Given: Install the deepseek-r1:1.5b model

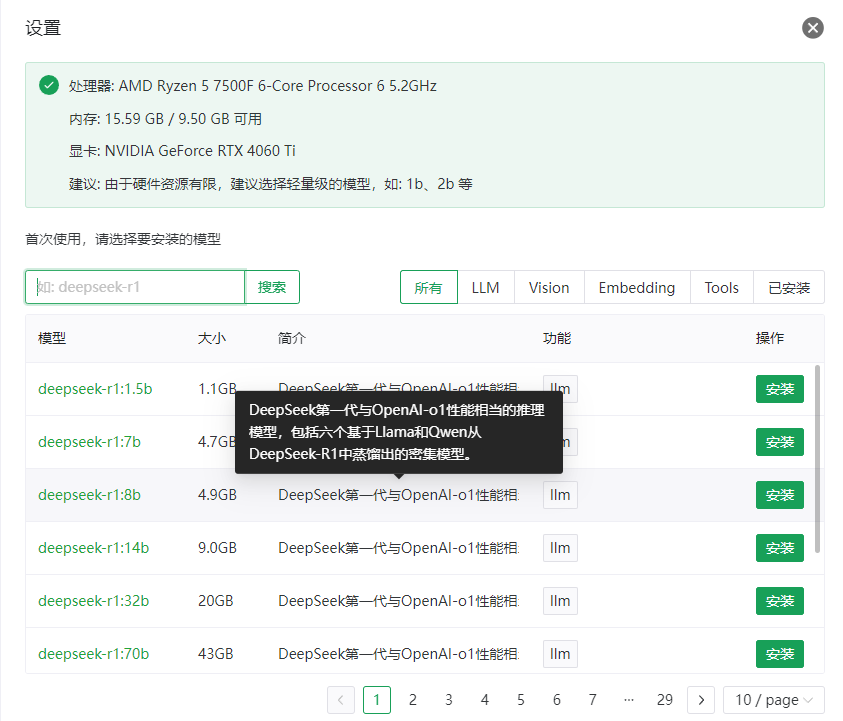Looking at the screenshot, I should point(780,389).
